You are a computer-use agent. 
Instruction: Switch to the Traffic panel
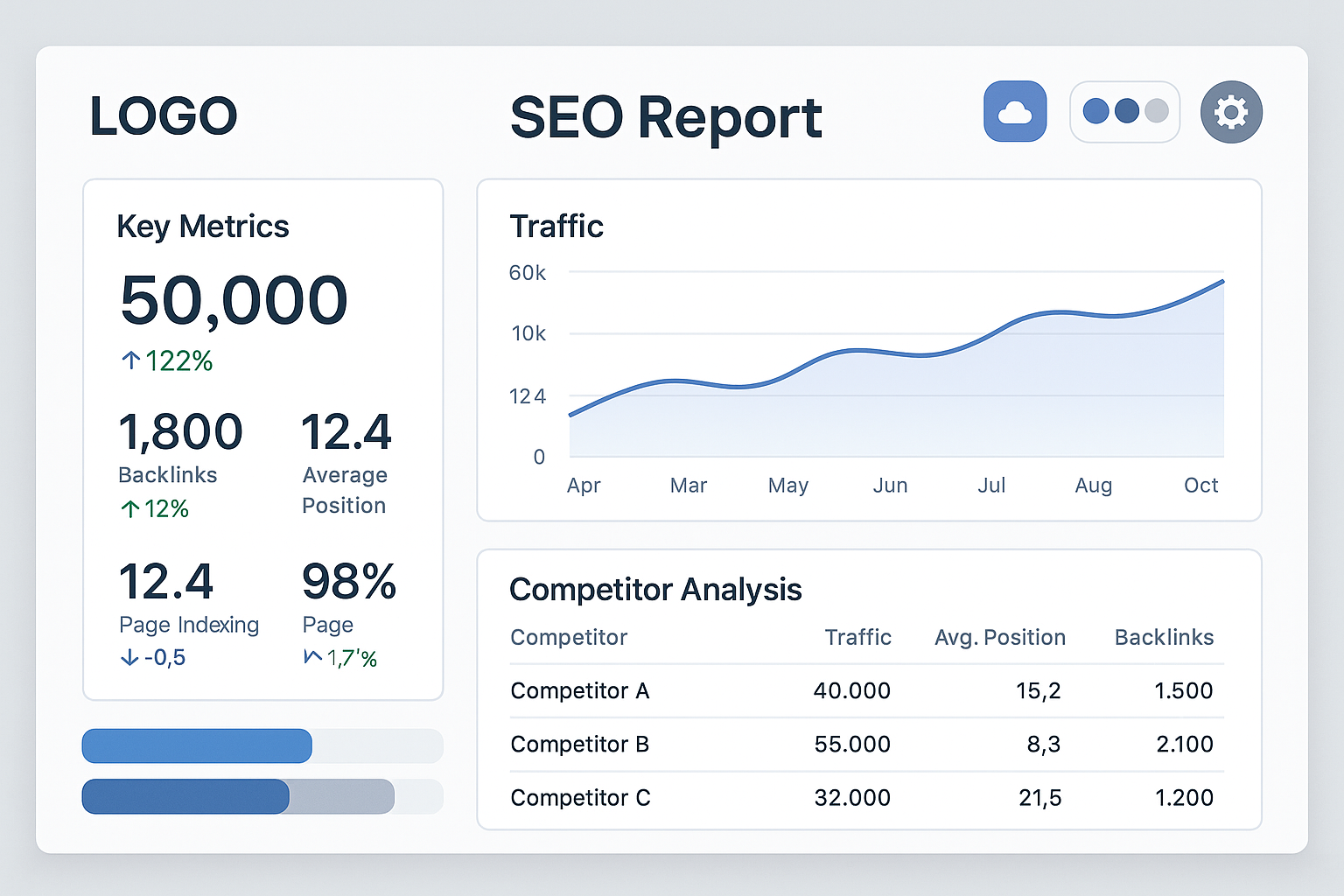pyautogui.click(x=556, y=226)
